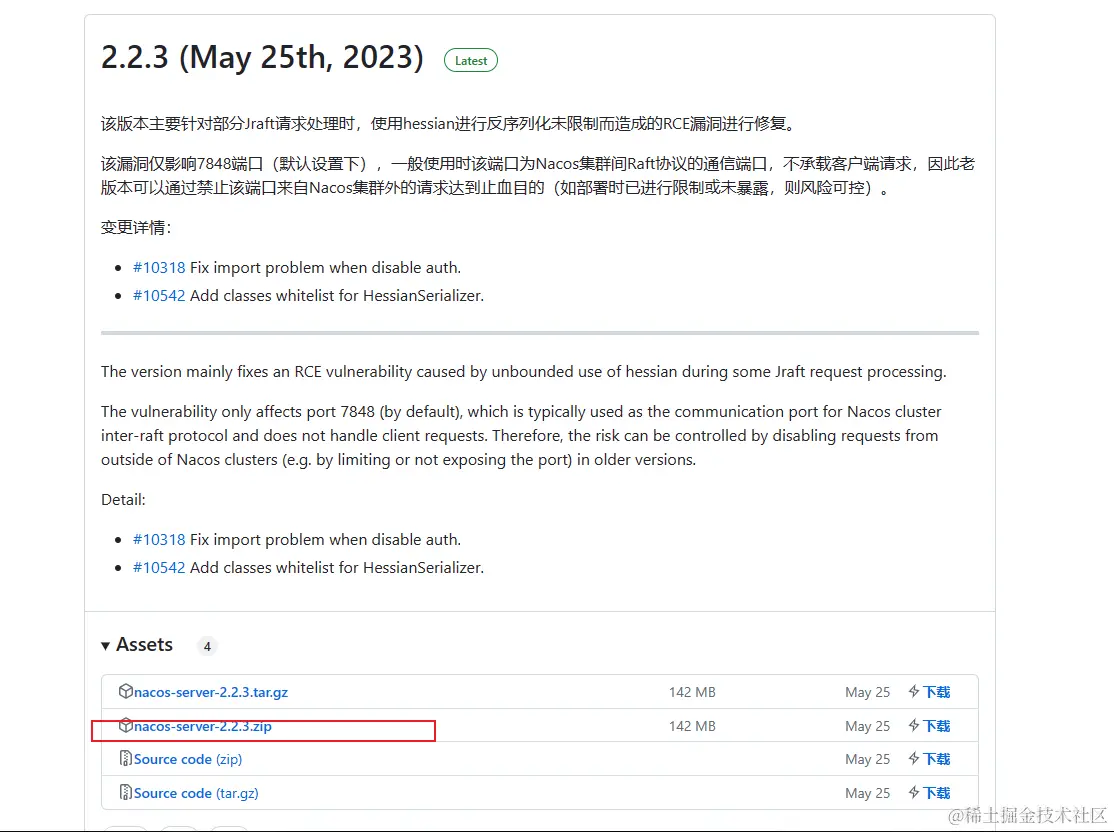1114x832 pixels.
Task: Click the 变更详情: label
Action: pyautogui.click(x=136, y=227)
